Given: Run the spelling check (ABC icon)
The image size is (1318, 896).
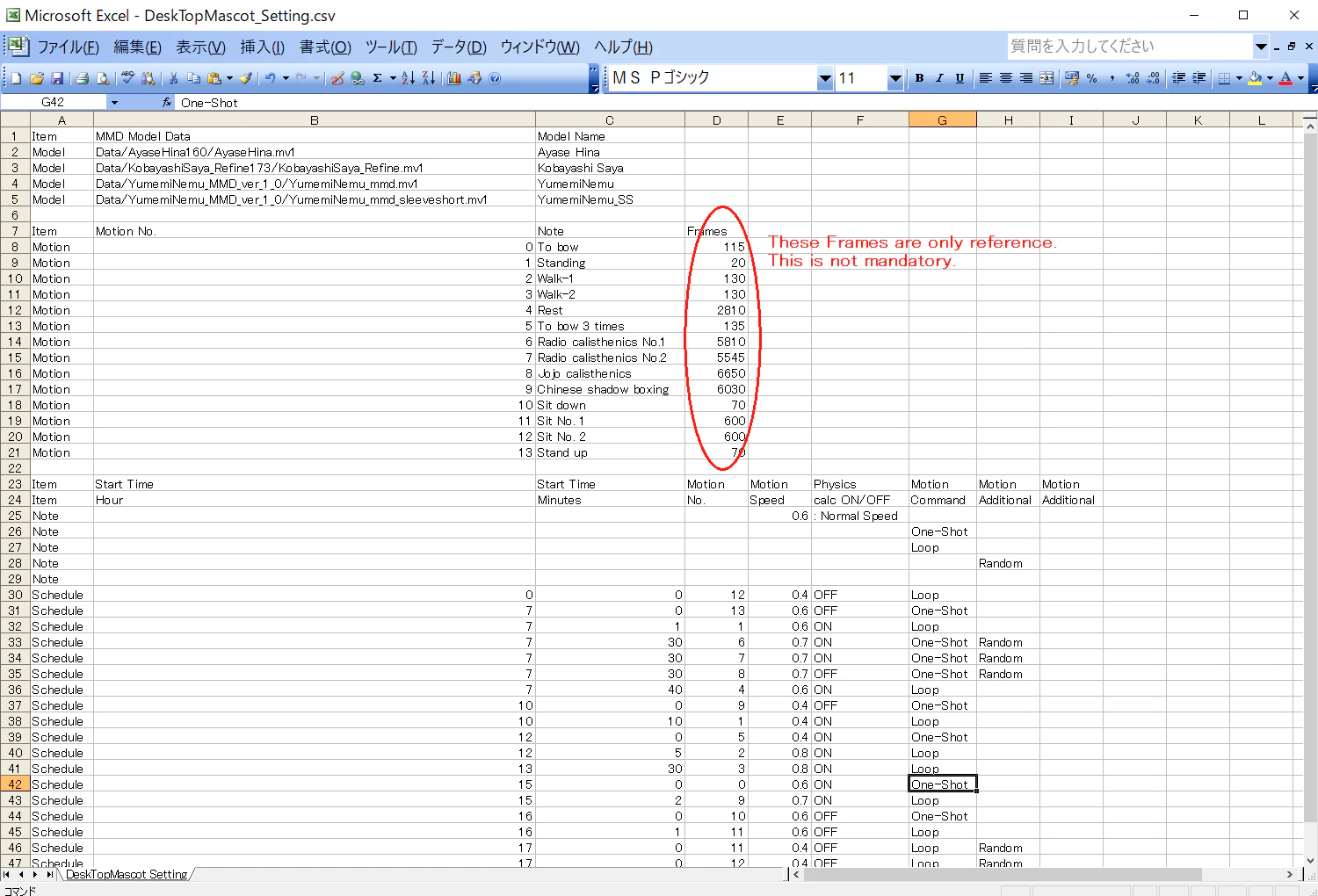Looking at the screenshot, I should (x=128, y=78).
